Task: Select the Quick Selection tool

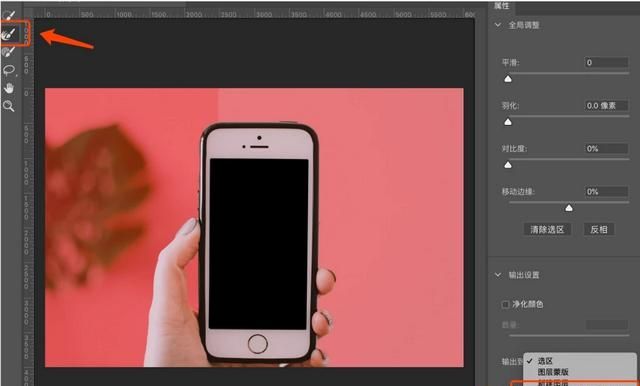Action: click(x=9, y=16)
